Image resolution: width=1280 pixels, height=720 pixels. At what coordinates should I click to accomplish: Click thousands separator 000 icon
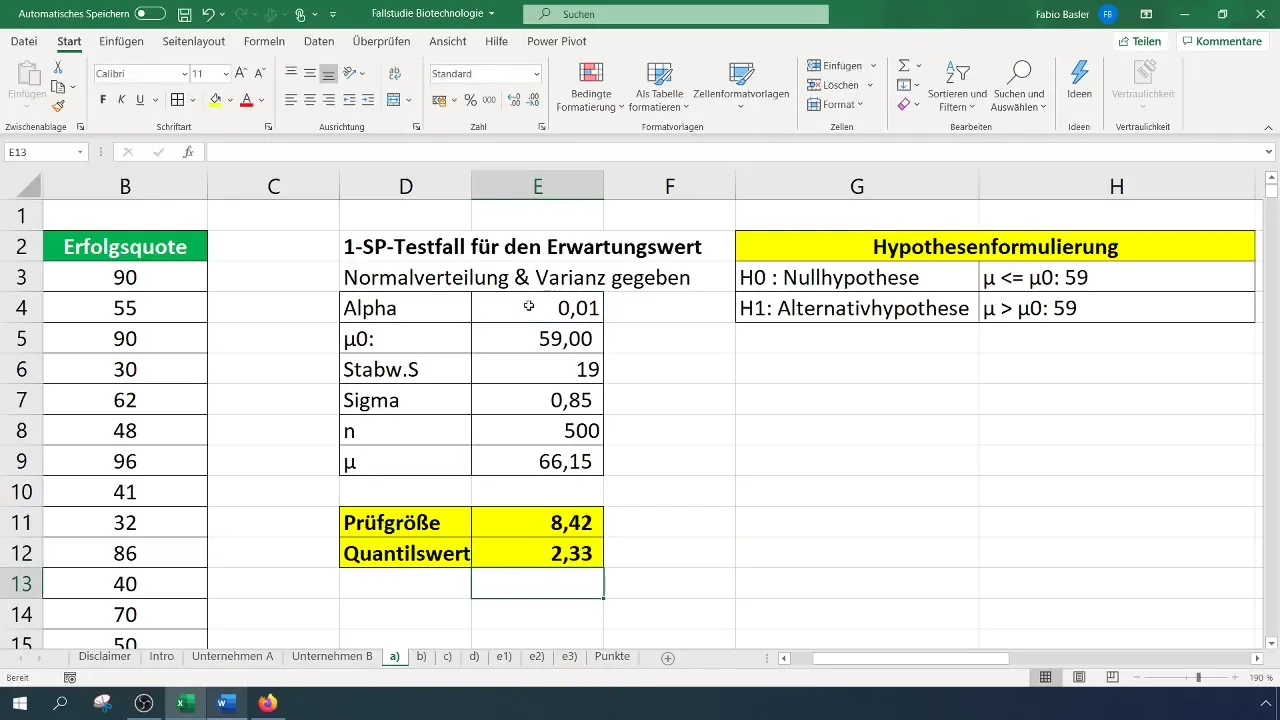click(489, 100)
